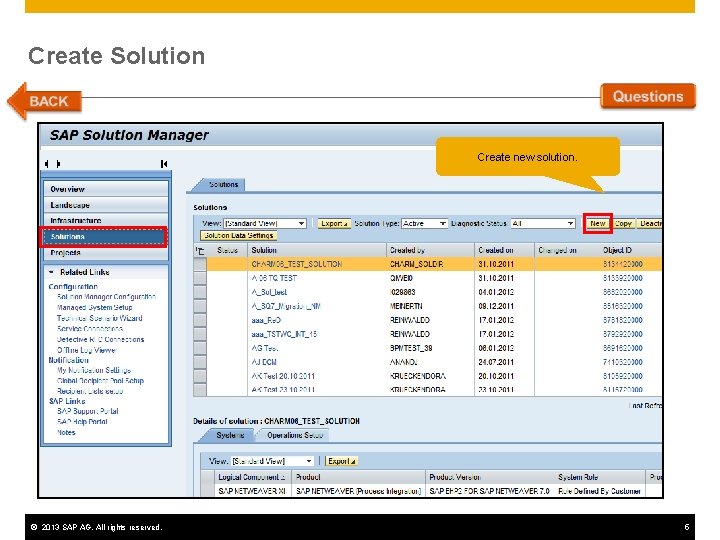The width and height of the screenshot is (720, 540).
Task: Open the Infrastructure navigation item
Action: (106, 220)
